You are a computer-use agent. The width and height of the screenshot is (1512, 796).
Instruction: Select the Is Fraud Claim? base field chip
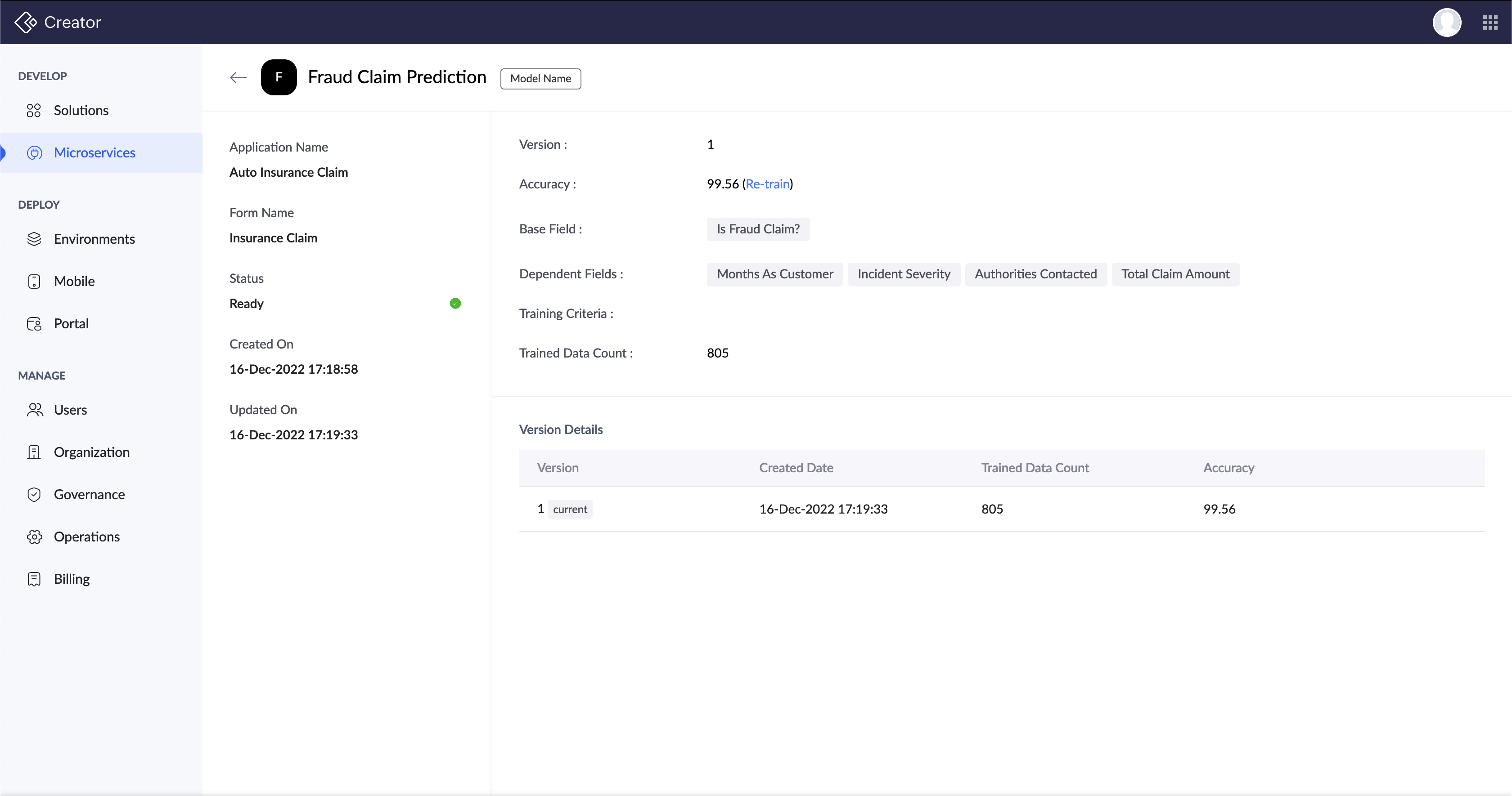point(758,229)
